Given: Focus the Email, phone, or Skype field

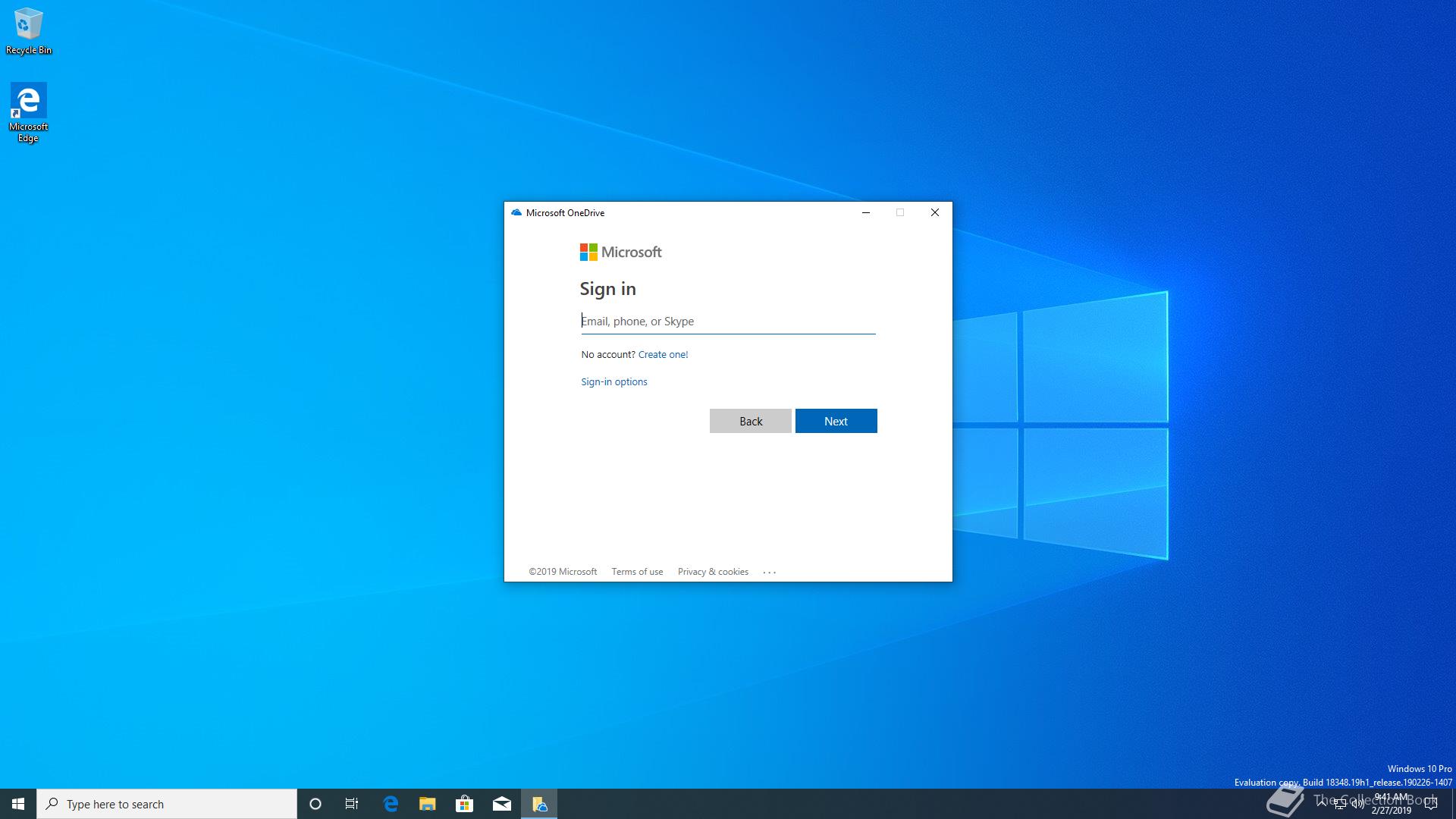Looking at the screenshot, I should 728,322.
